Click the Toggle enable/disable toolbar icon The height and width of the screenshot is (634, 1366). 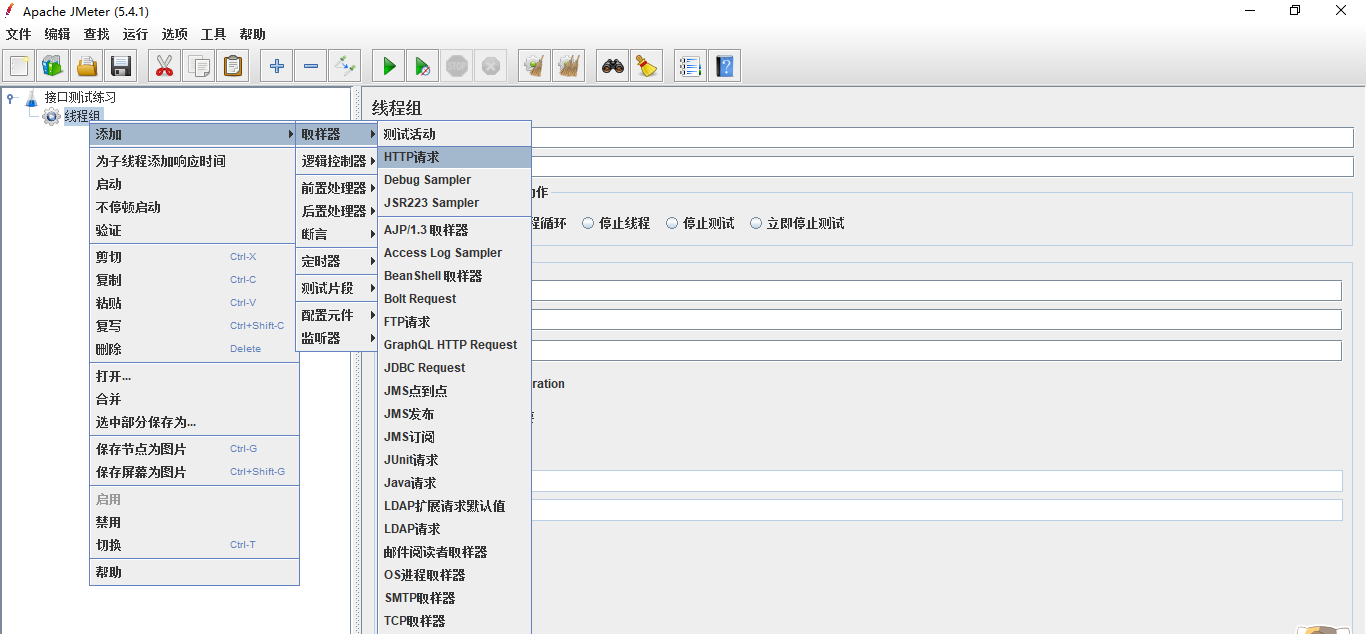(345, 66)
